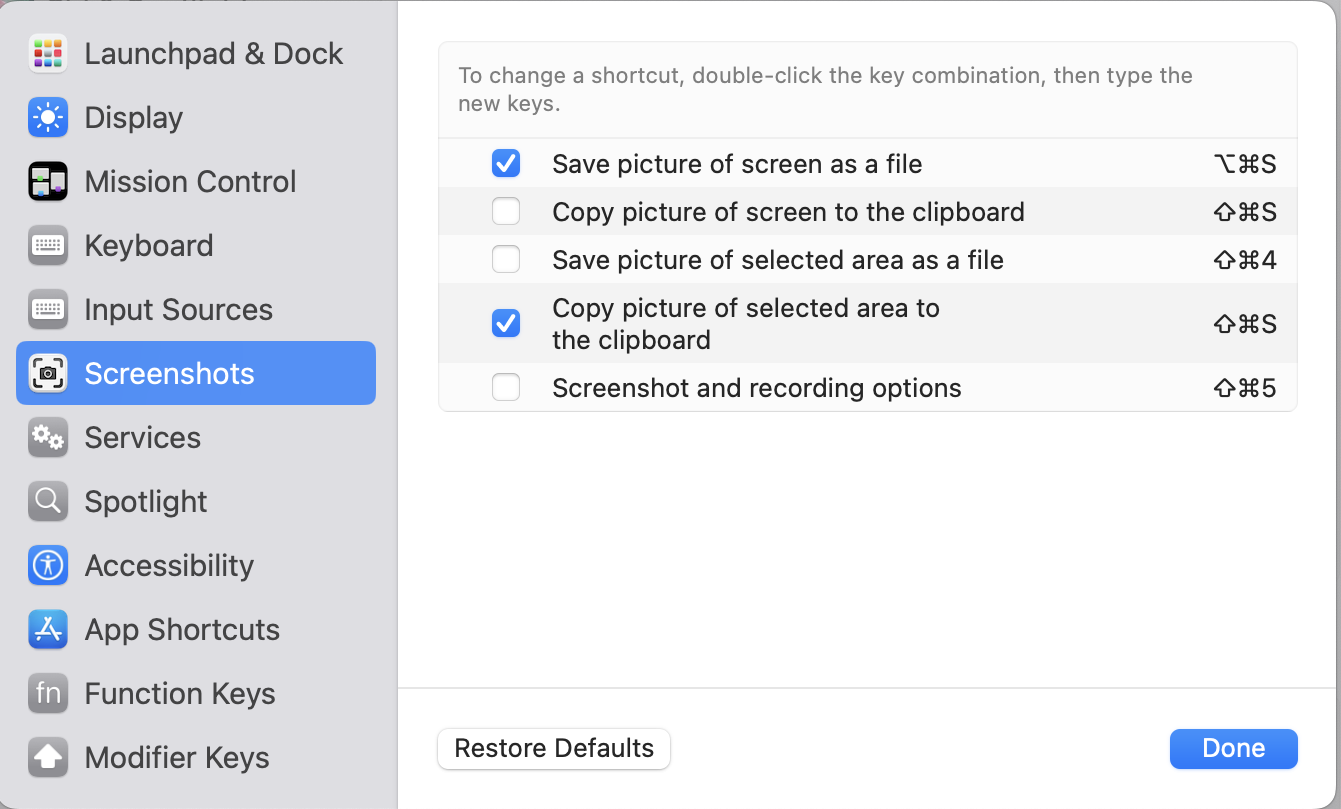Enable Screenshot and recording options checkbox
This screenshot has width=1341, height=809.
[506, 388]
